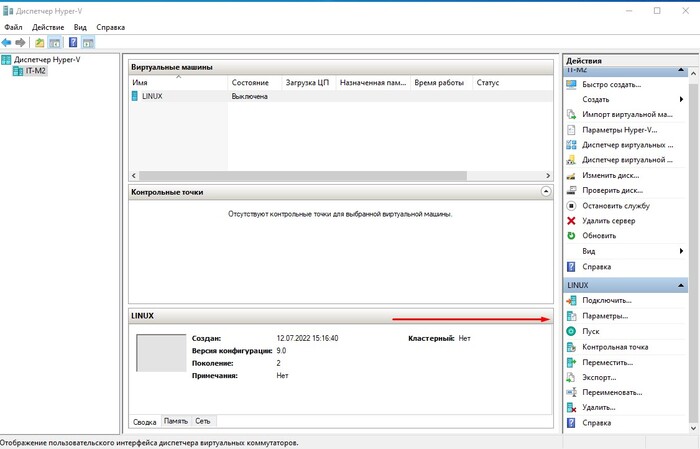Select the LINUX virtual machine row
This screenshot has width=700, height=449.
tap(342, 96)
